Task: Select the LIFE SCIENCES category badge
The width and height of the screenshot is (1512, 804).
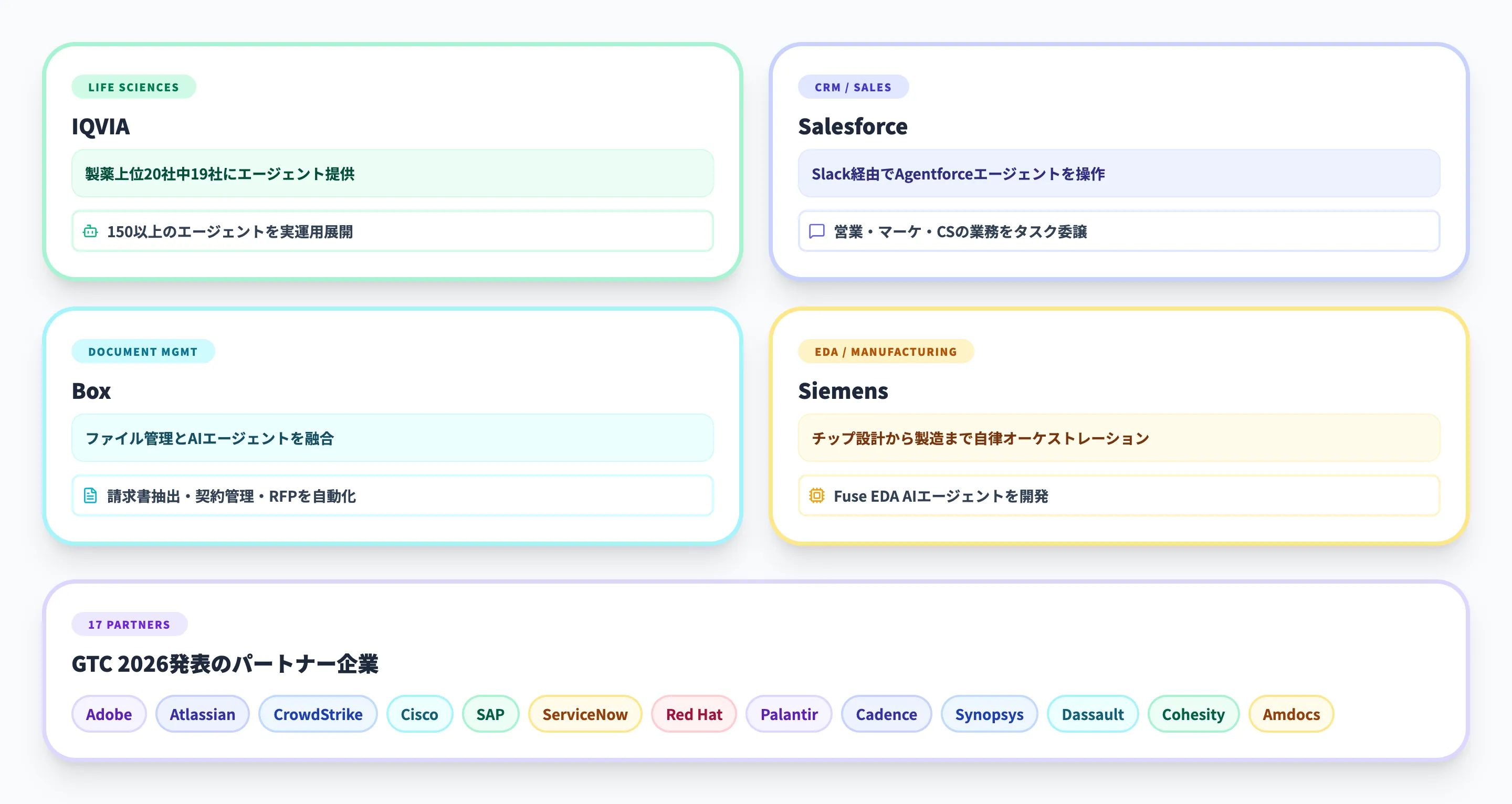Action: [133, 87]
